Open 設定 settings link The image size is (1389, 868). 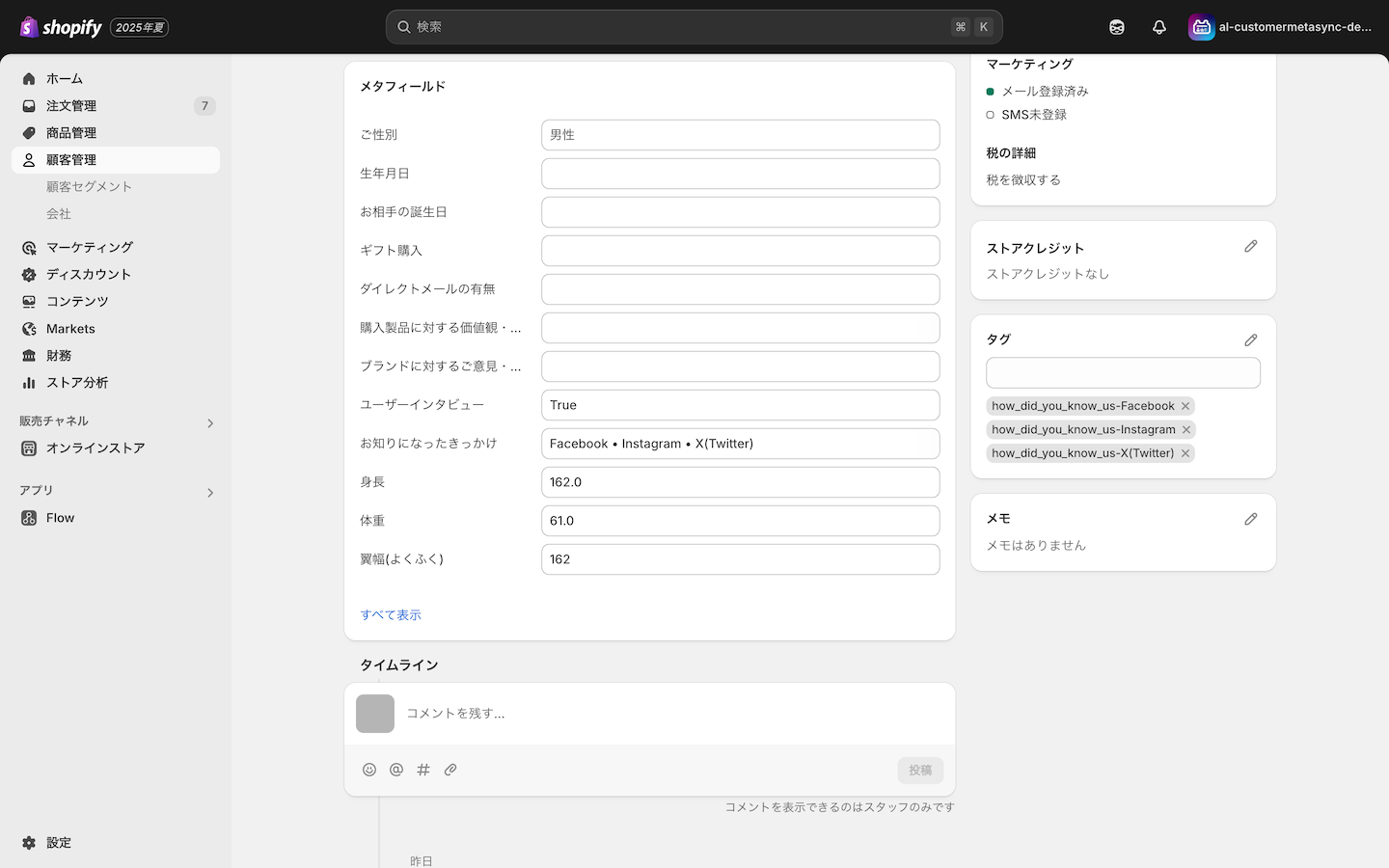click(x=59, y=843)
